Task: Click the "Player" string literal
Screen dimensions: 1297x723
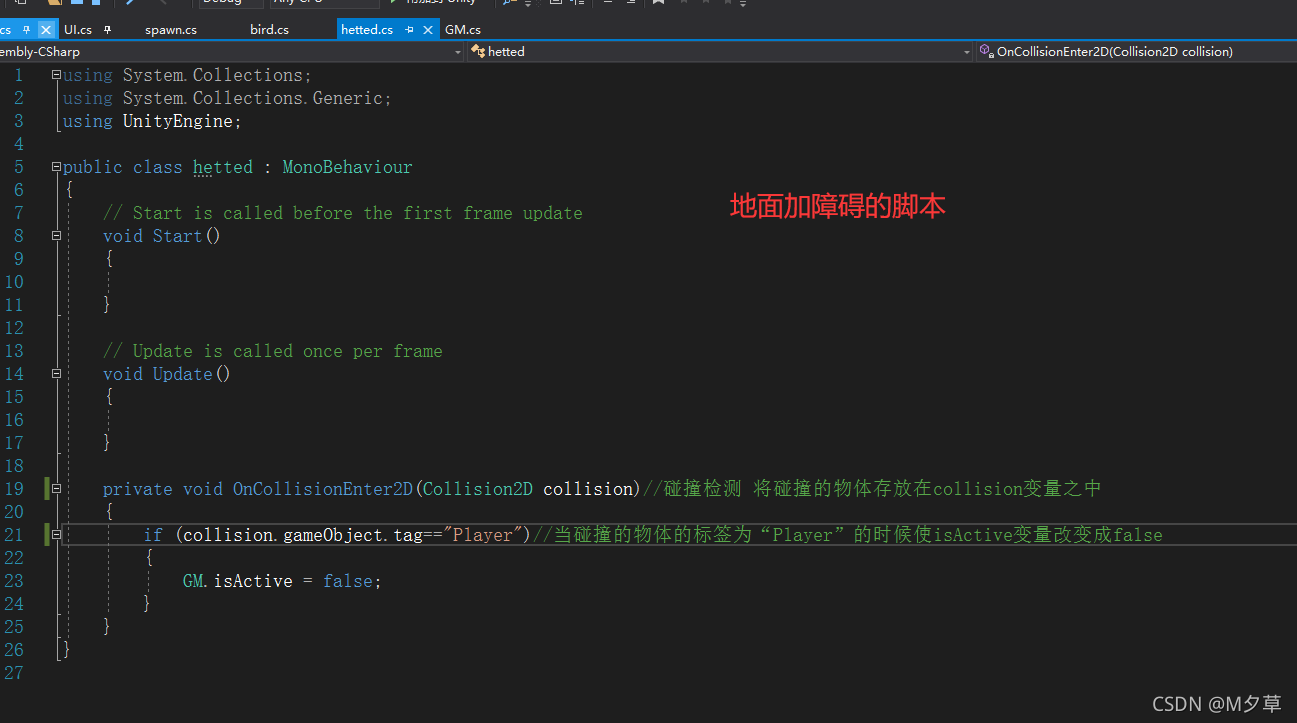Action: click(482, 535)
